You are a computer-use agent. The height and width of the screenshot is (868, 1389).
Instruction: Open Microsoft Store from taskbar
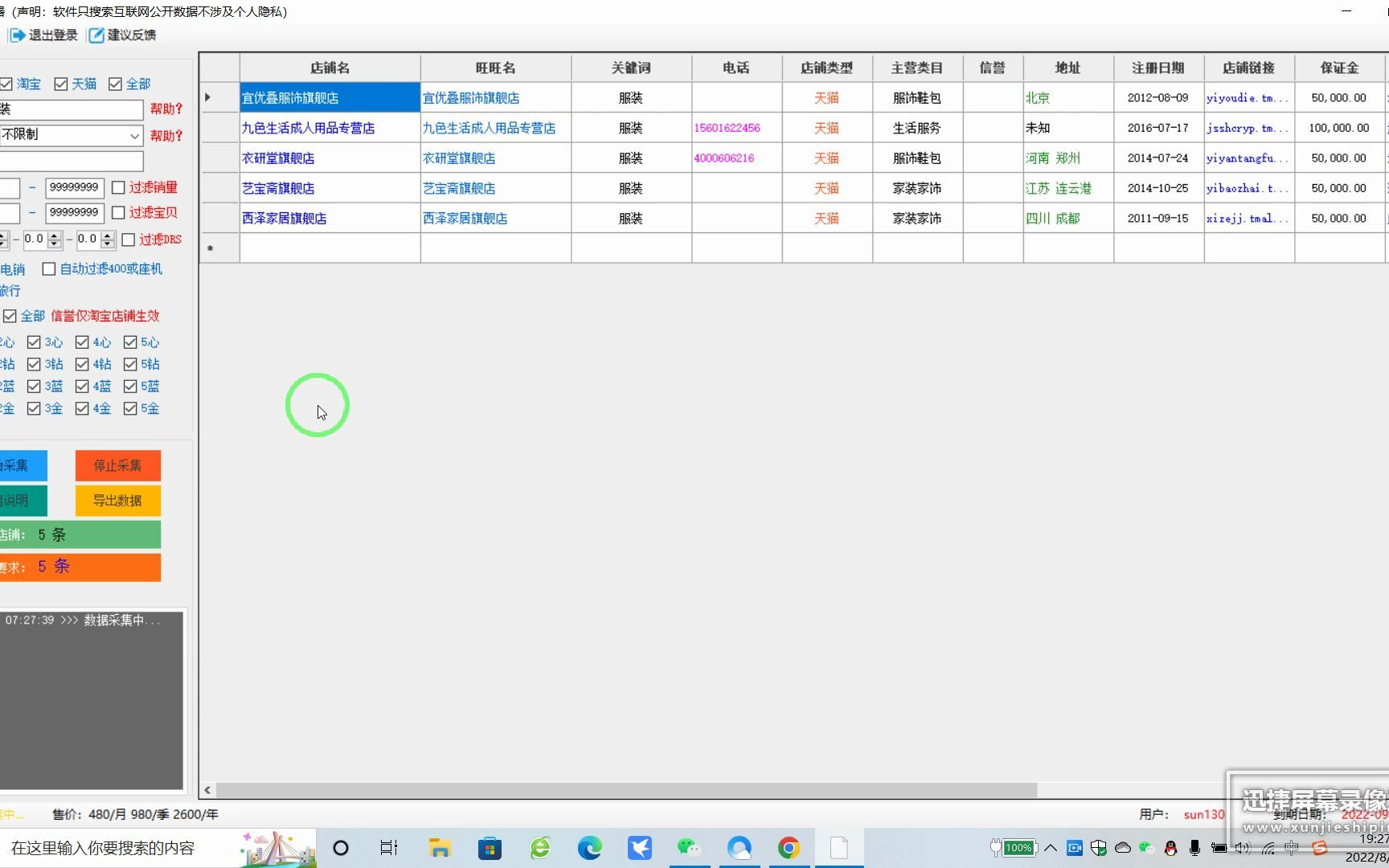490,848
